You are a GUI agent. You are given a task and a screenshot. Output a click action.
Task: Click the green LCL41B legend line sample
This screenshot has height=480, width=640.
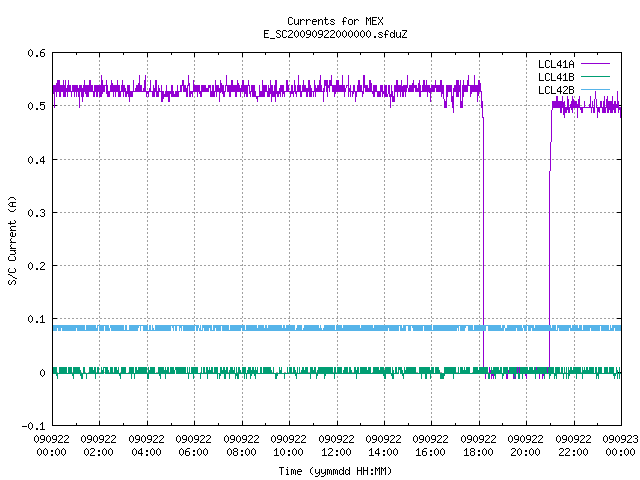595,76
